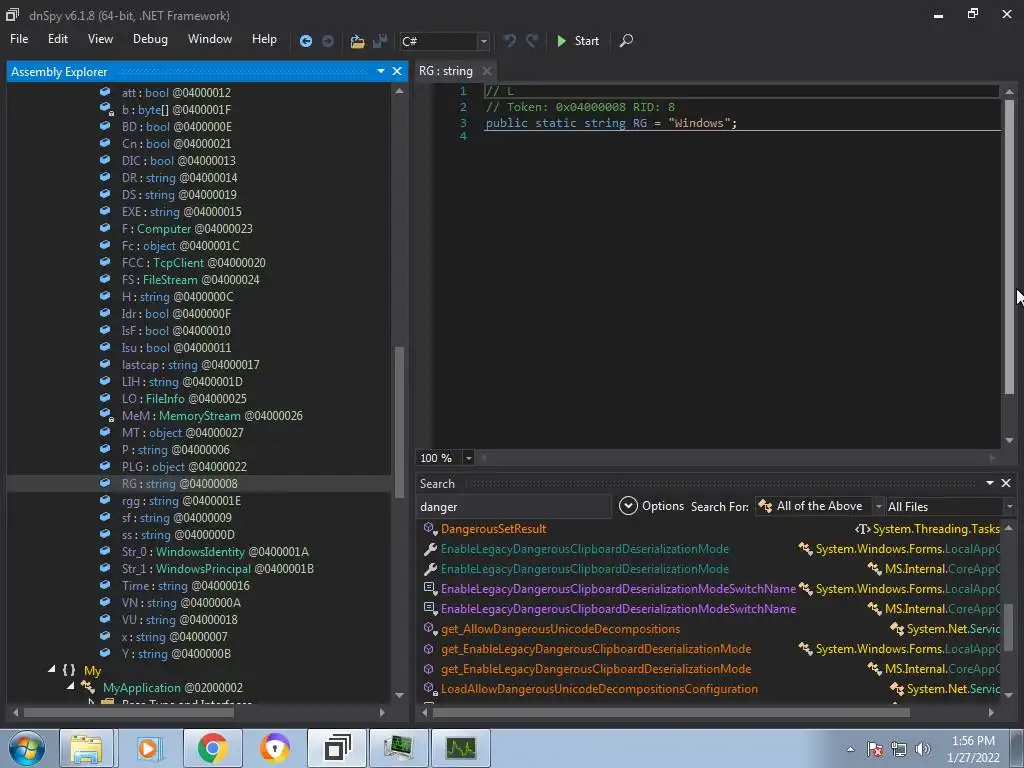The image size is (1024, 768).
Task: Collapse the My namespace node
Action: pos(52,669)
